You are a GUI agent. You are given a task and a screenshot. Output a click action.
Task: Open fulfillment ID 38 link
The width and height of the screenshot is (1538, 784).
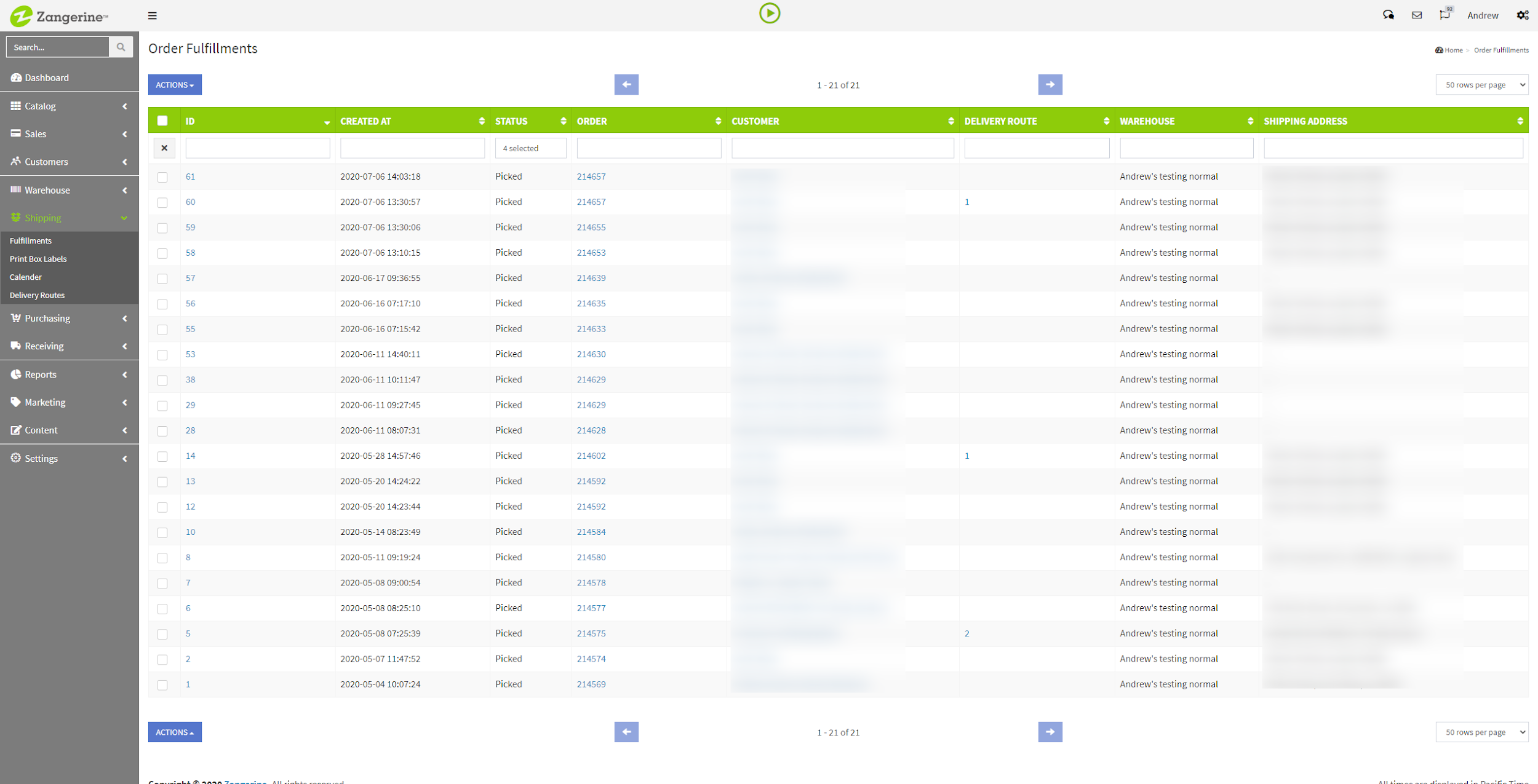[191, 379]
